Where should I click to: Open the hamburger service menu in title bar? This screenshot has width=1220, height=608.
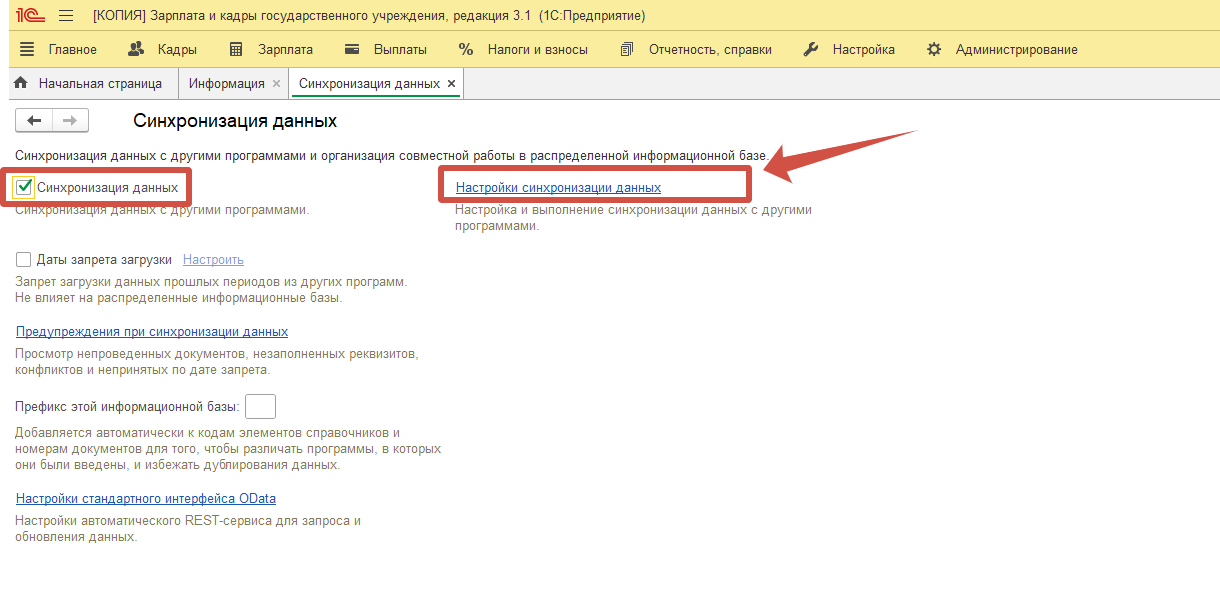tap(66, 16)
